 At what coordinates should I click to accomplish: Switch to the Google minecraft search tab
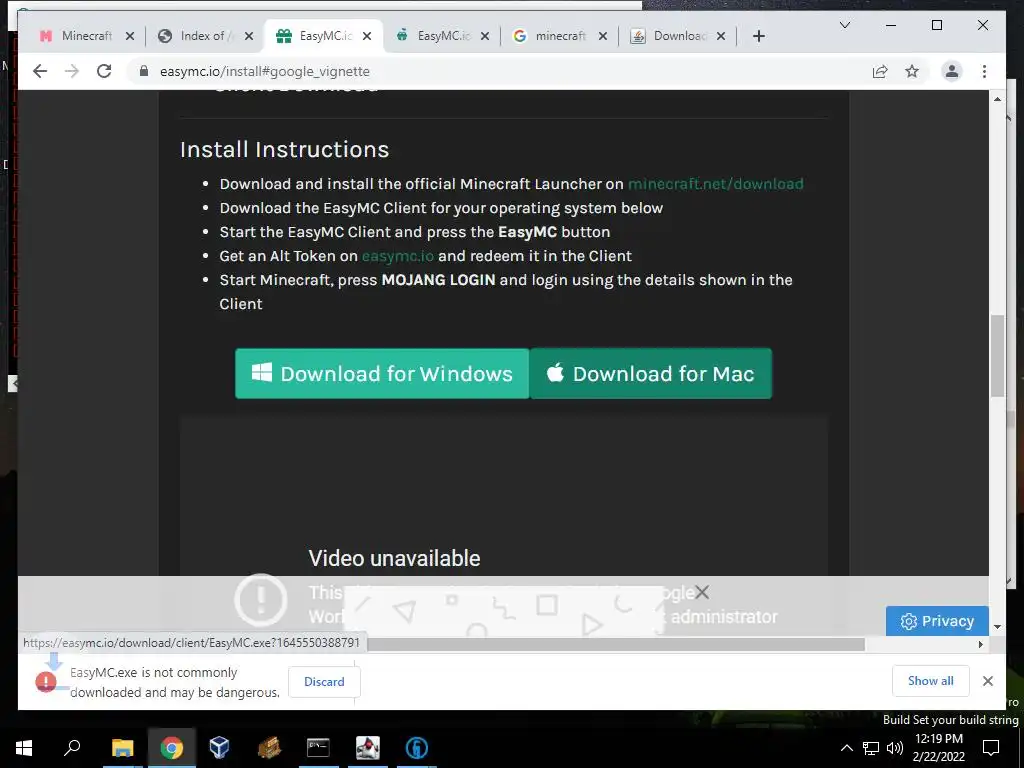[552, 36]
